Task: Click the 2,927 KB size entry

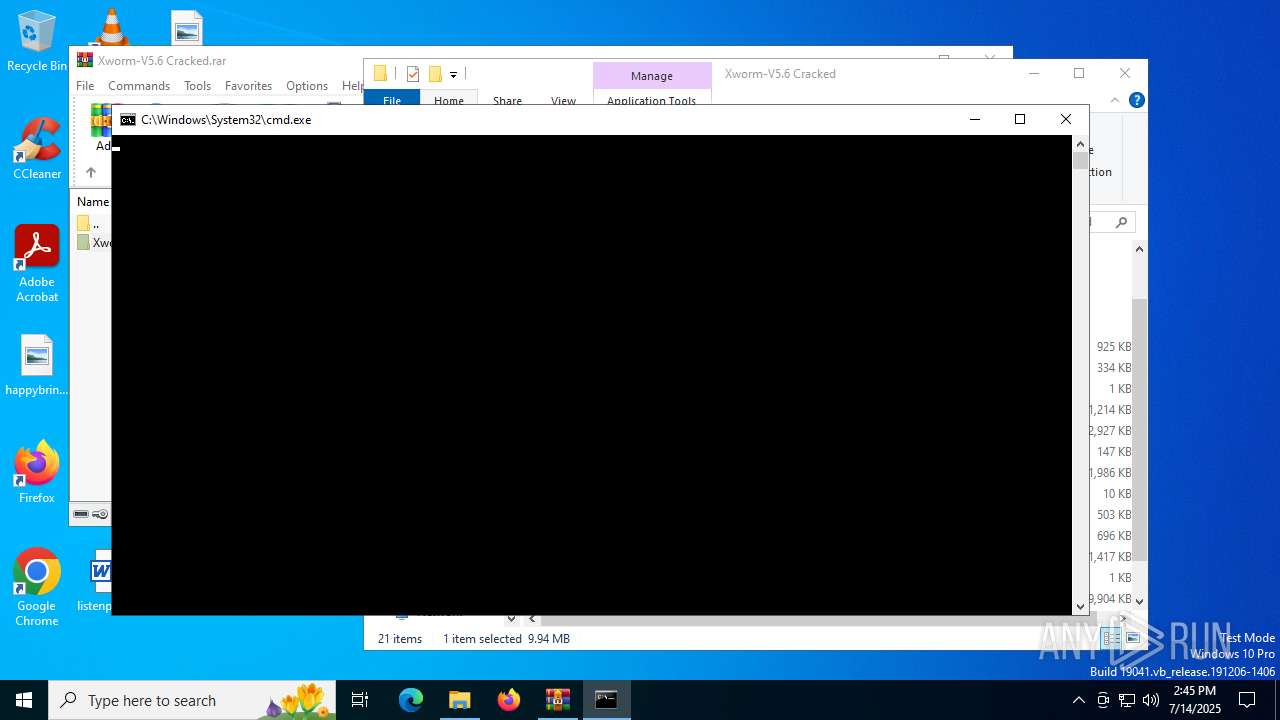Action: click(1110, 431)
